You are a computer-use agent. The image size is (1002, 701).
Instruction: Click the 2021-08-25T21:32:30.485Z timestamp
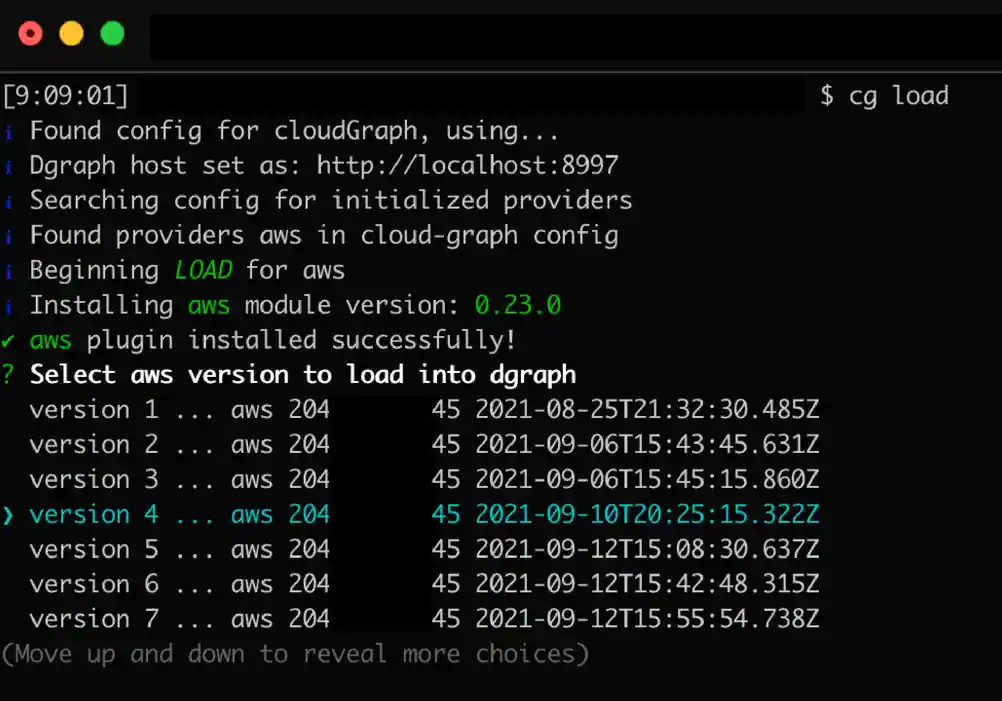[x=647, y=410]
